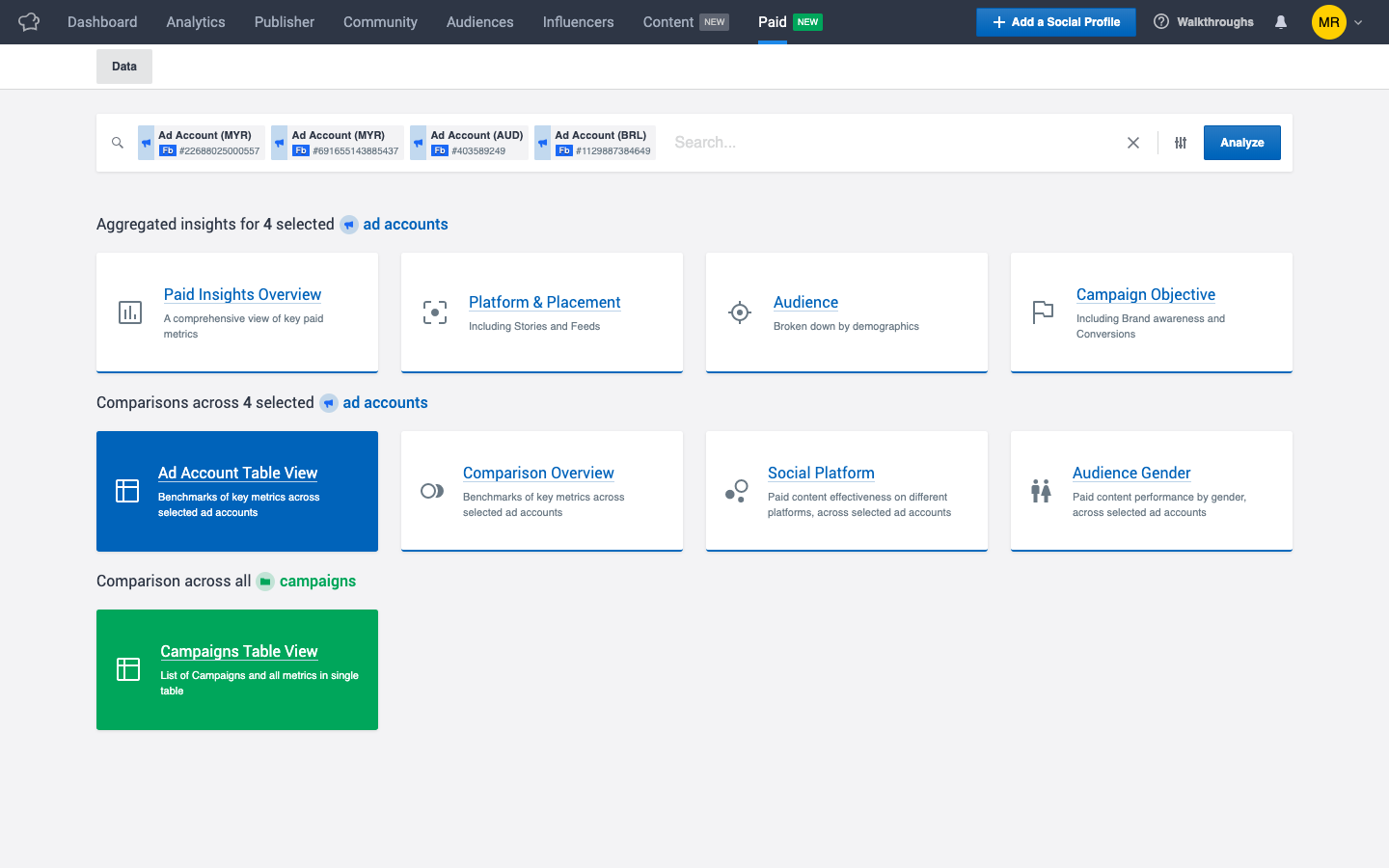Switch to the Analytics menu item
Screen dimensions: 1389x868
pyautogui.click(x=195, y=21)
